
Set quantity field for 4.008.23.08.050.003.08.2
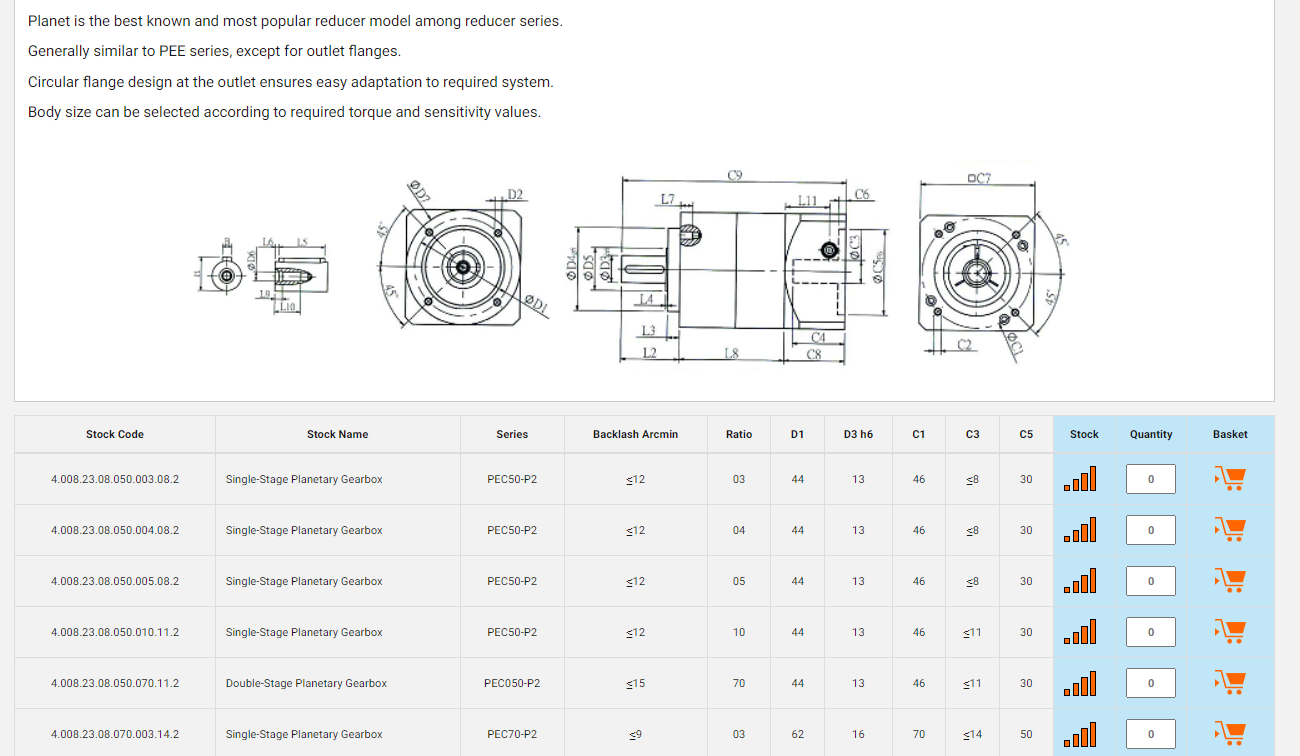pyautogui.click(x=1151, y=479)
